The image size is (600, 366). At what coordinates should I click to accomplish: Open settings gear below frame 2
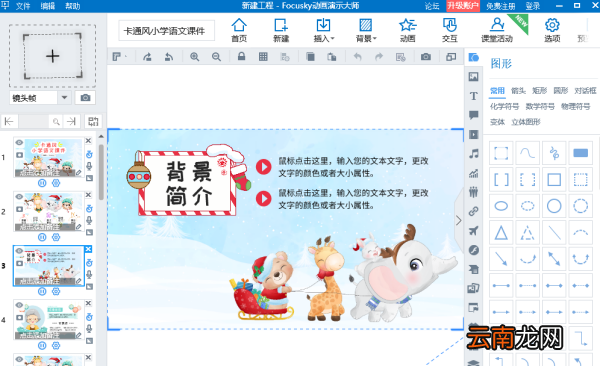point(56,237)
